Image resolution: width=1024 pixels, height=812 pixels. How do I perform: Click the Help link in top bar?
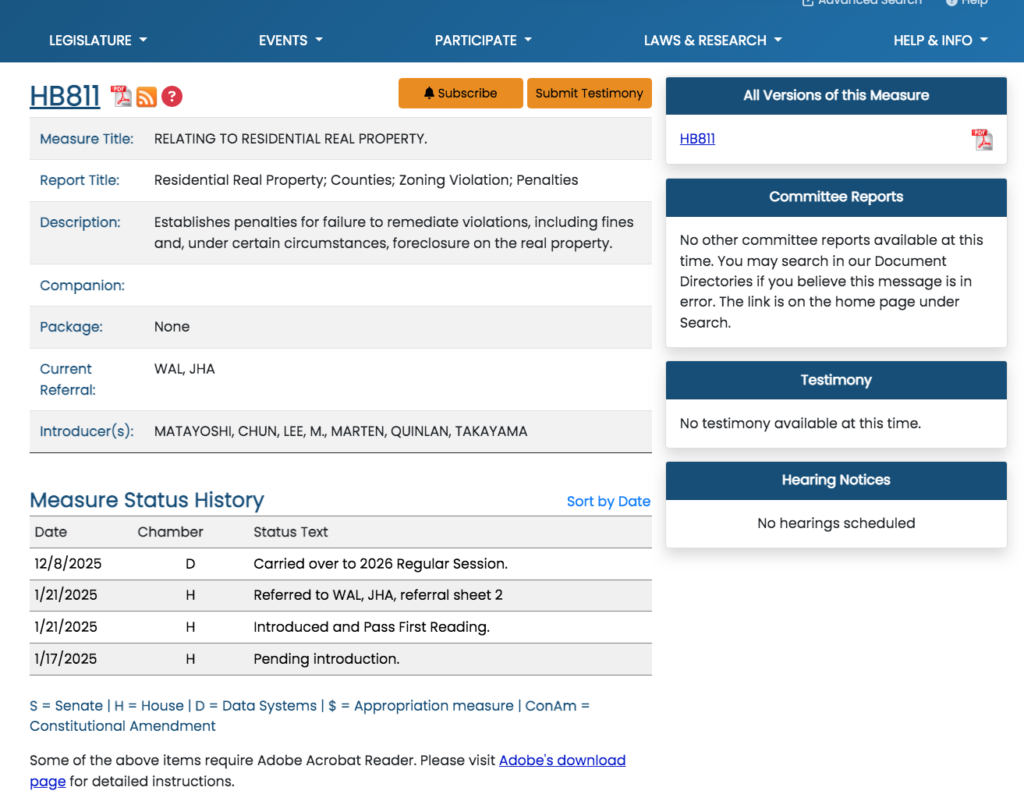(x=972, y=3)
